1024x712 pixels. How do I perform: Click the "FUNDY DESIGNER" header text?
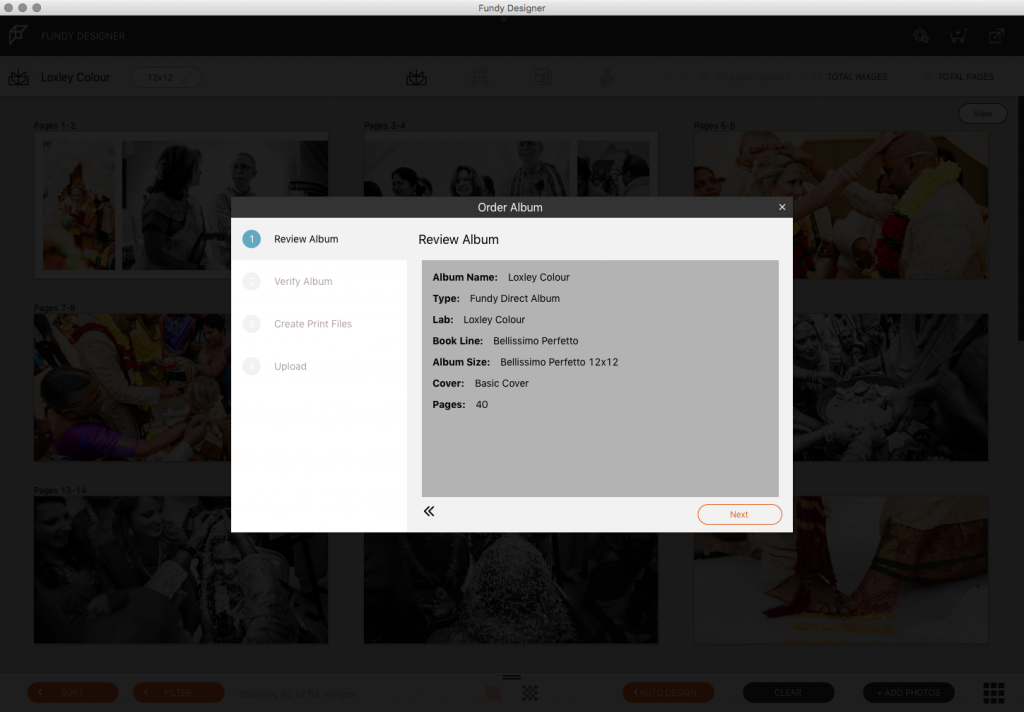point(83,36)
